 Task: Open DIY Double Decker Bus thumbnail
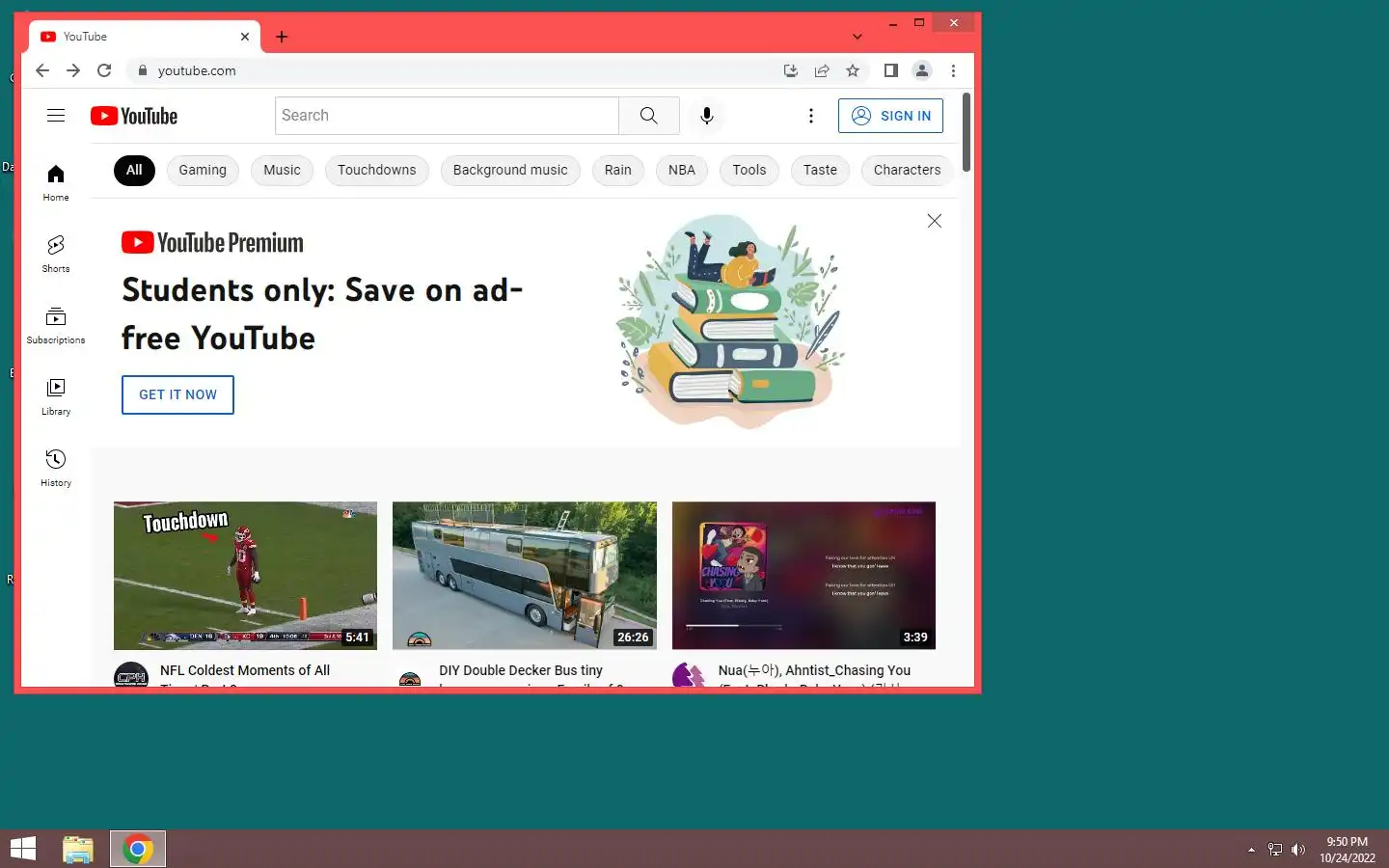[x=525, y=576]
